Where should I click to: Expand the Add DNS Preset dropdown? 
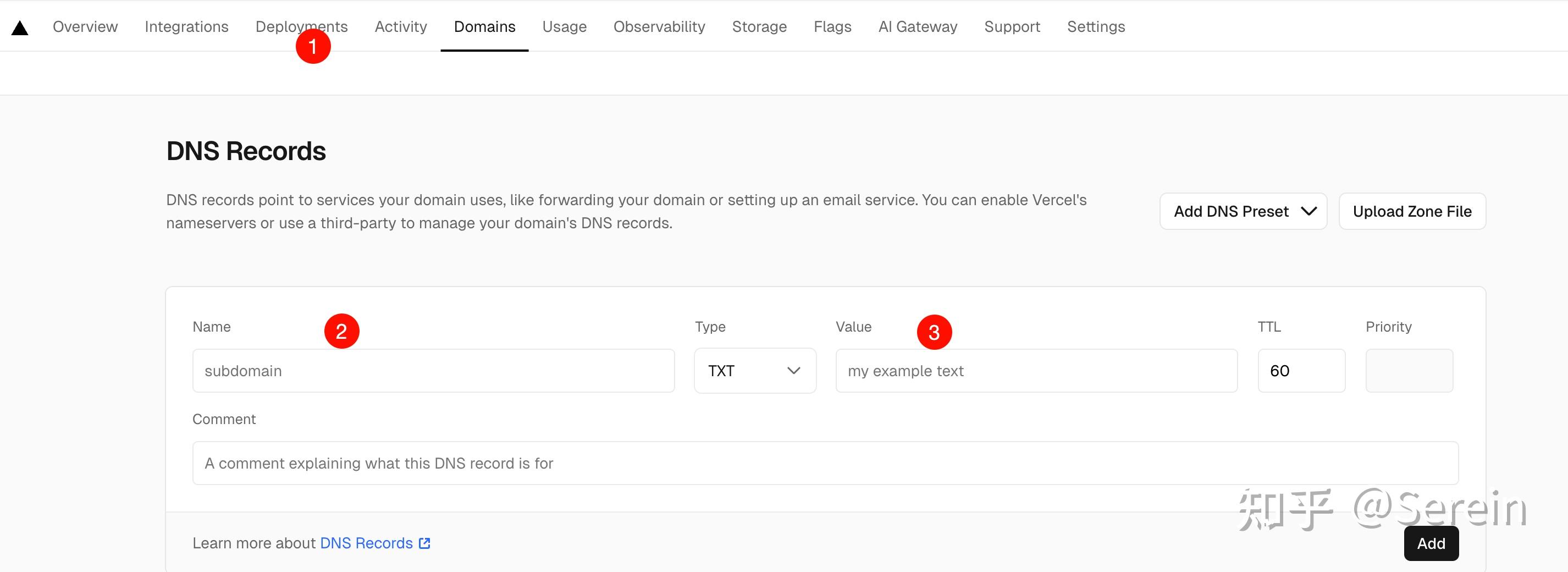[x=1243, y=211]
